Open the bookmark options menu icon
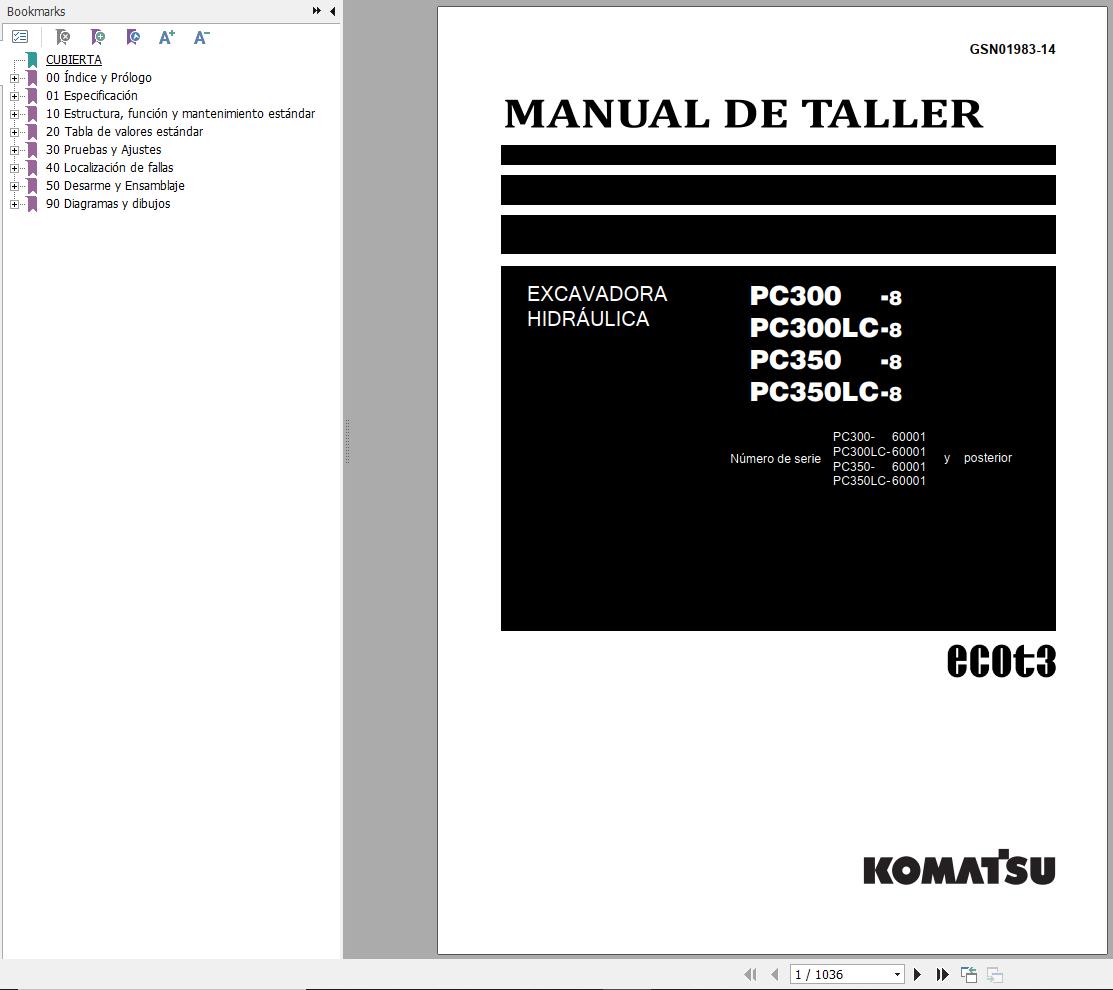Screen dimensions: 1113x990 [x=20, y=37]
